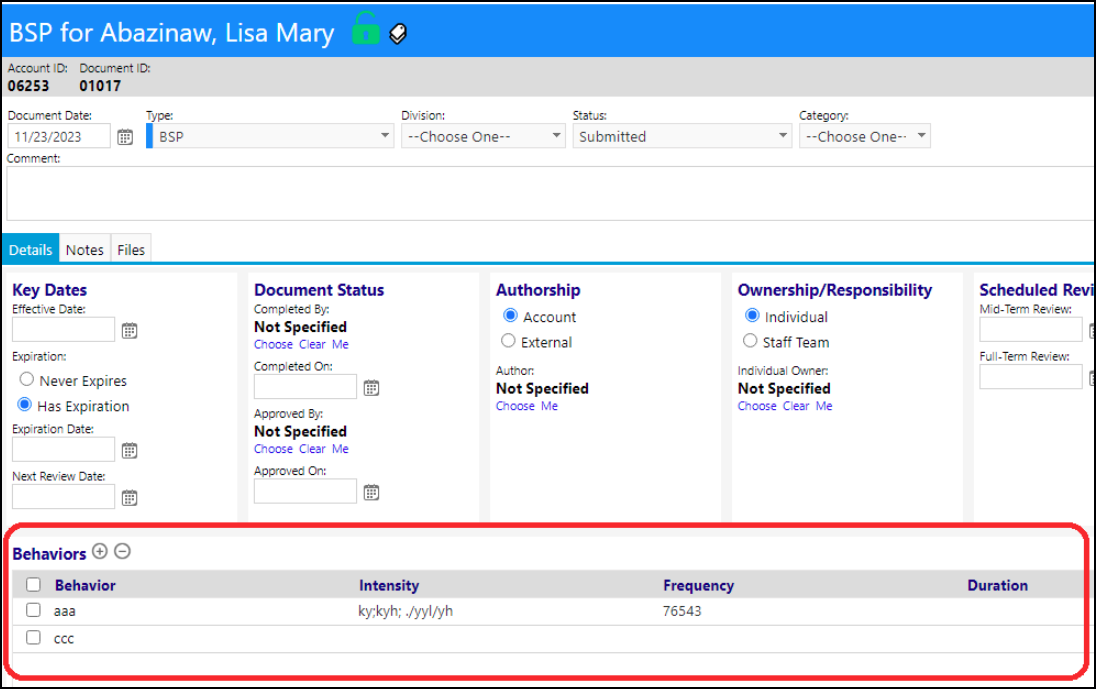Click the behavior name ccc
The width and height of the screenshot is (1096, 689).
[64, 639]
